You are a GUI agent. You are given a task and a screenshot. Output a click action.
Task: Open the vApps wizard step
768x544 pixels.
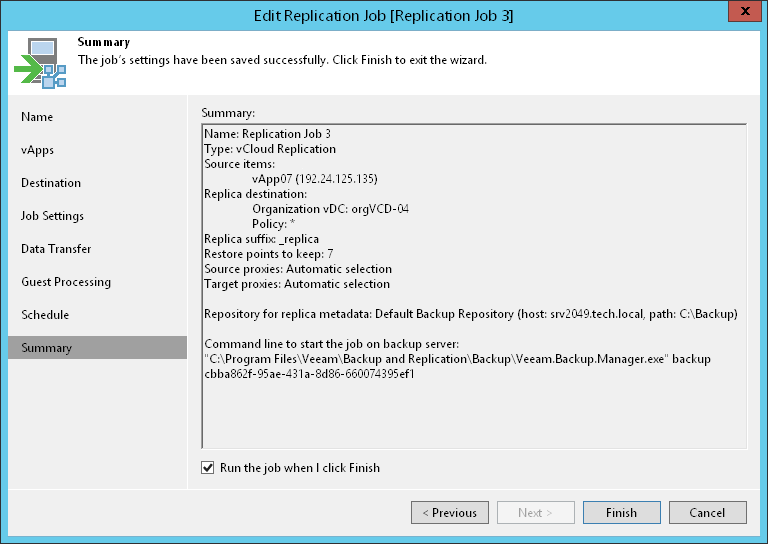pos(38,150)
